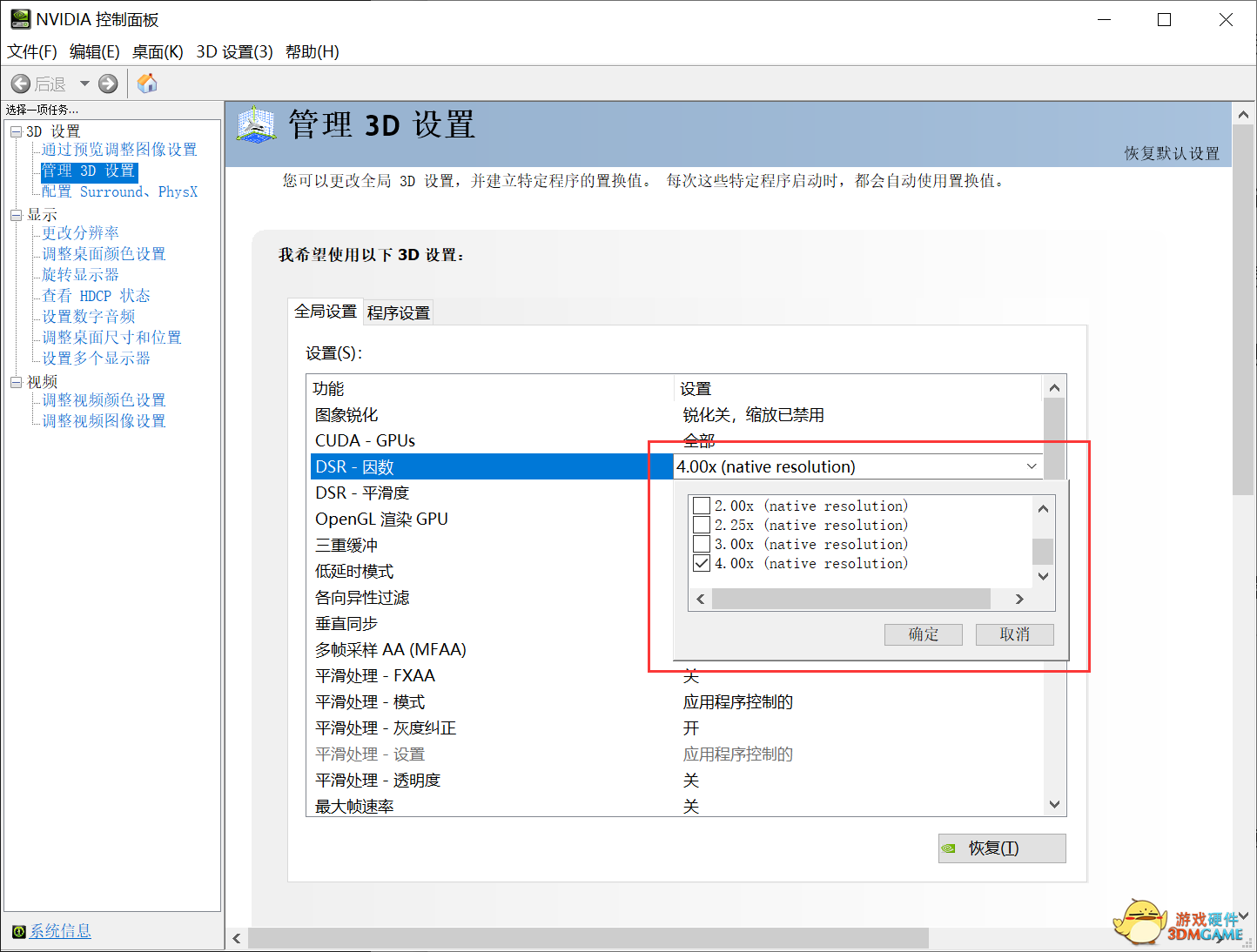Select the 多帧采样 AA (MFAA) row
Image resolution: width=1257 pixels, height=952 pixels.
pos(492,649)
